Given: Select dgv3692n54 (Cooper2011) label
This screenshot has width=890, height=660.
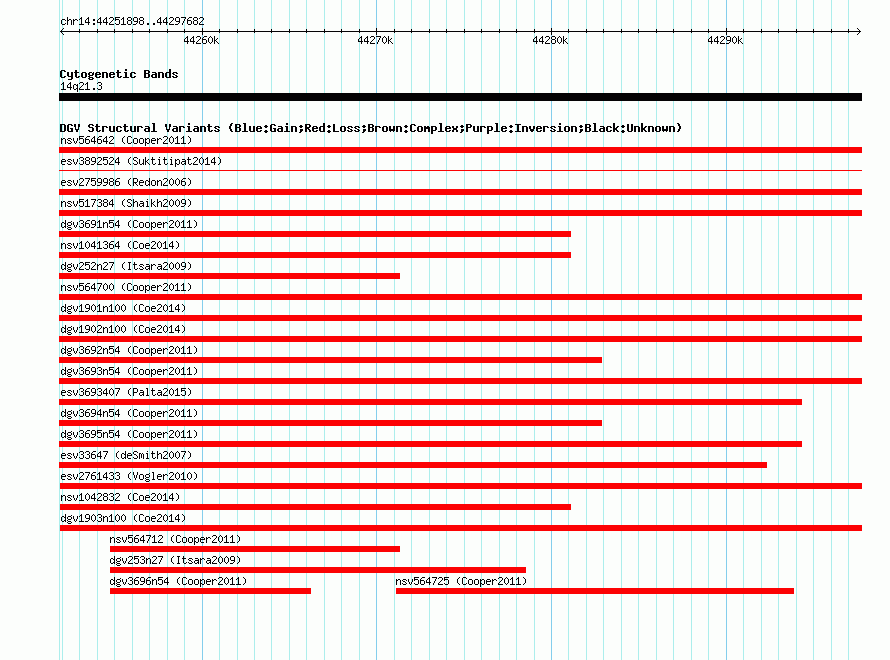Looking at the screenshot, I should pos(129,350).
